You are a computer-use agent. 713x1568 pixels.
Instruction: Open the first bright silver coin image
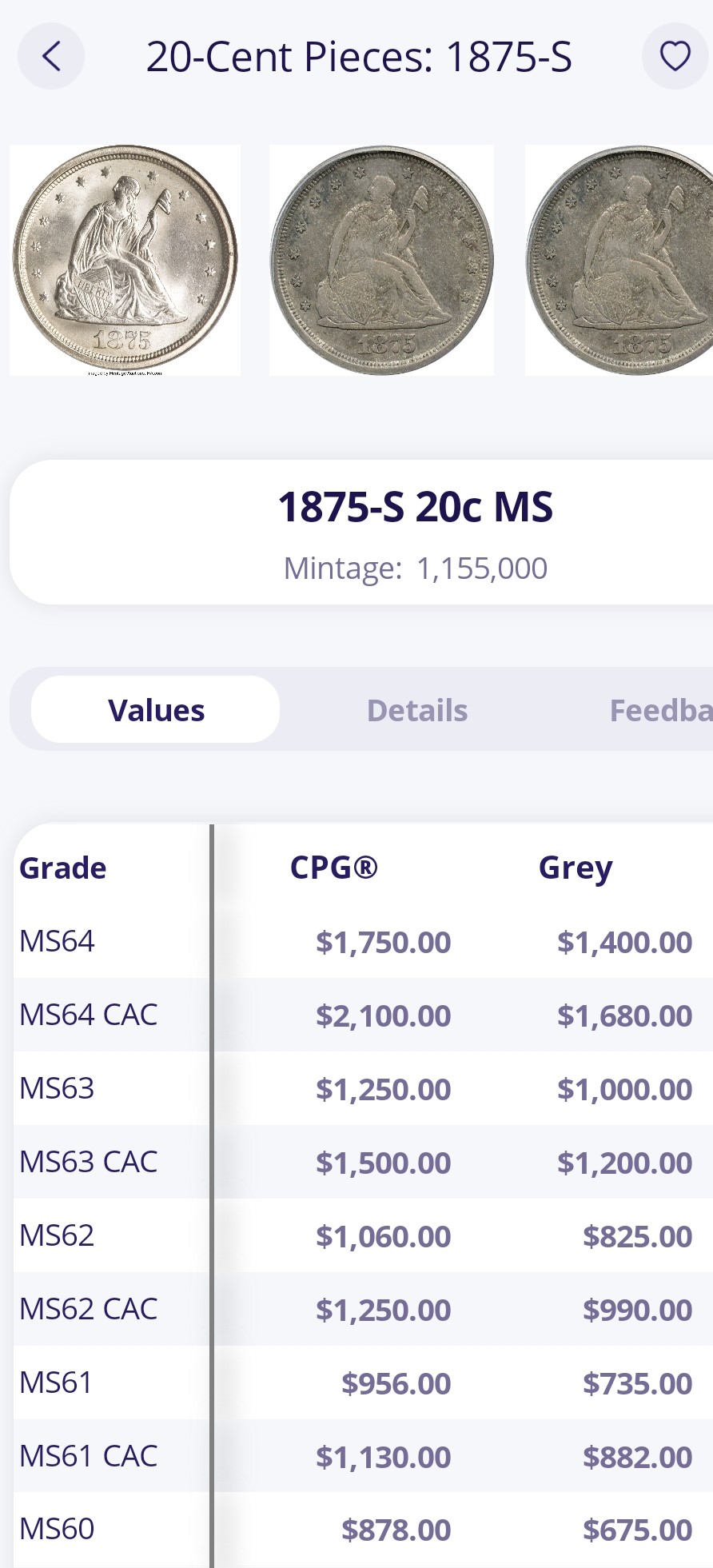pyautogui.click(x=125, y=260)
